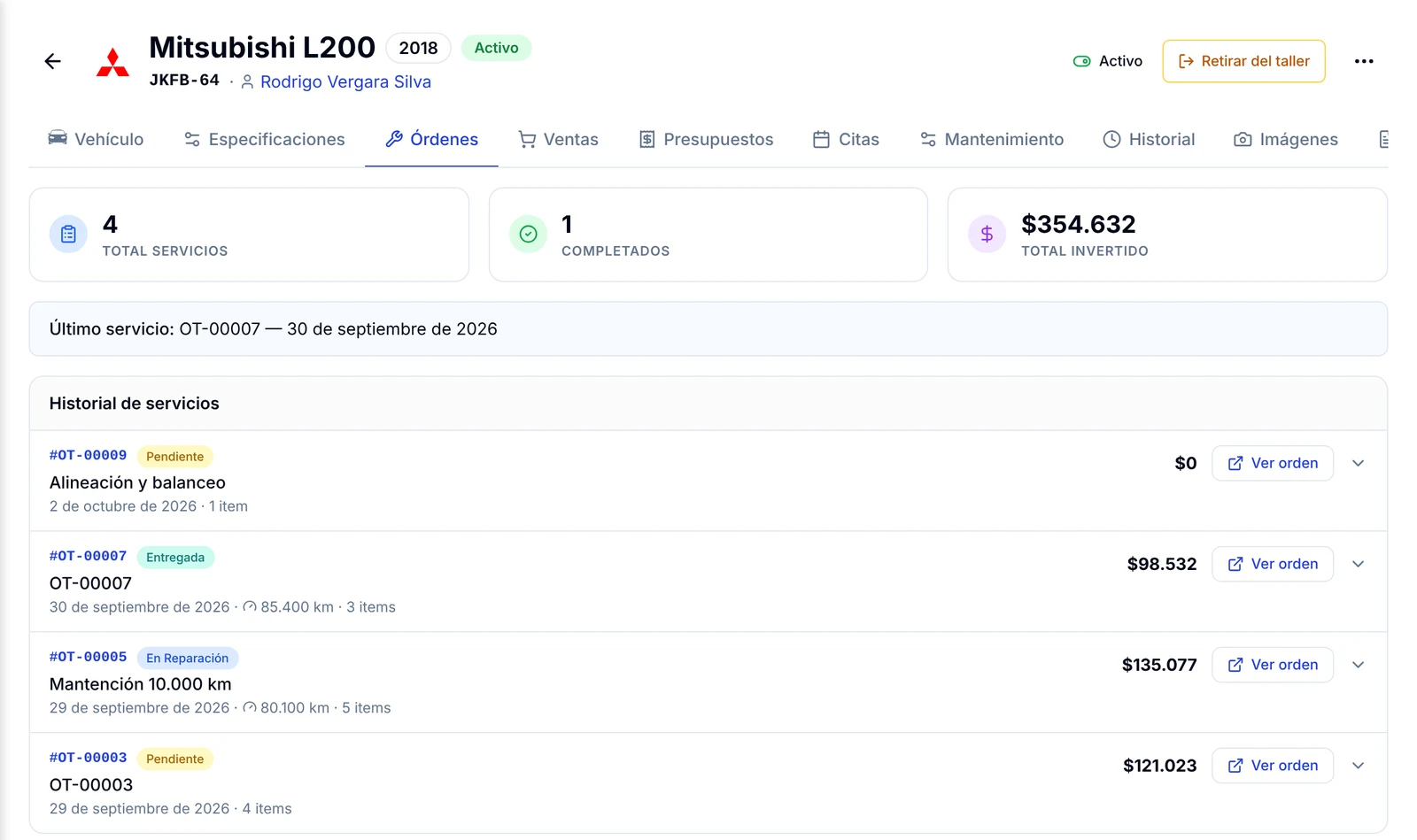
Task: Expand the OT-00003 service row chevron
Action: (x=1359, y=766)
